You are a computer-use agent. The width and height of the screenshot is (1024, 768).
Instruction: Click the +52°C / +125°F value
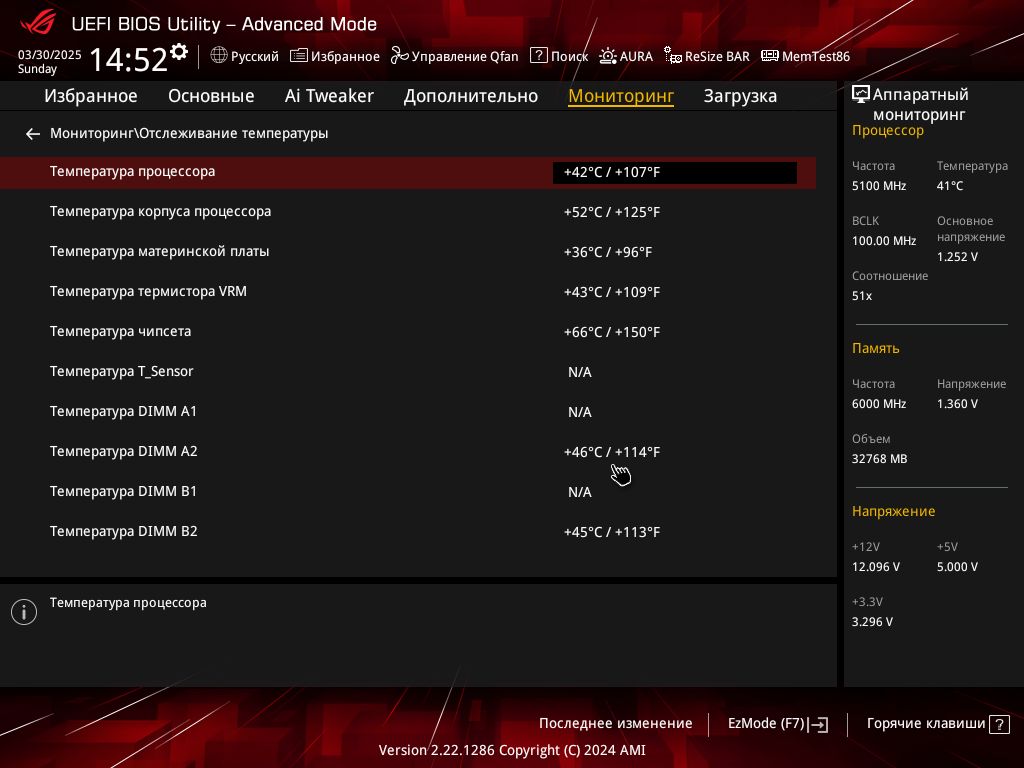pyautogui.click(x=612, y=212)
